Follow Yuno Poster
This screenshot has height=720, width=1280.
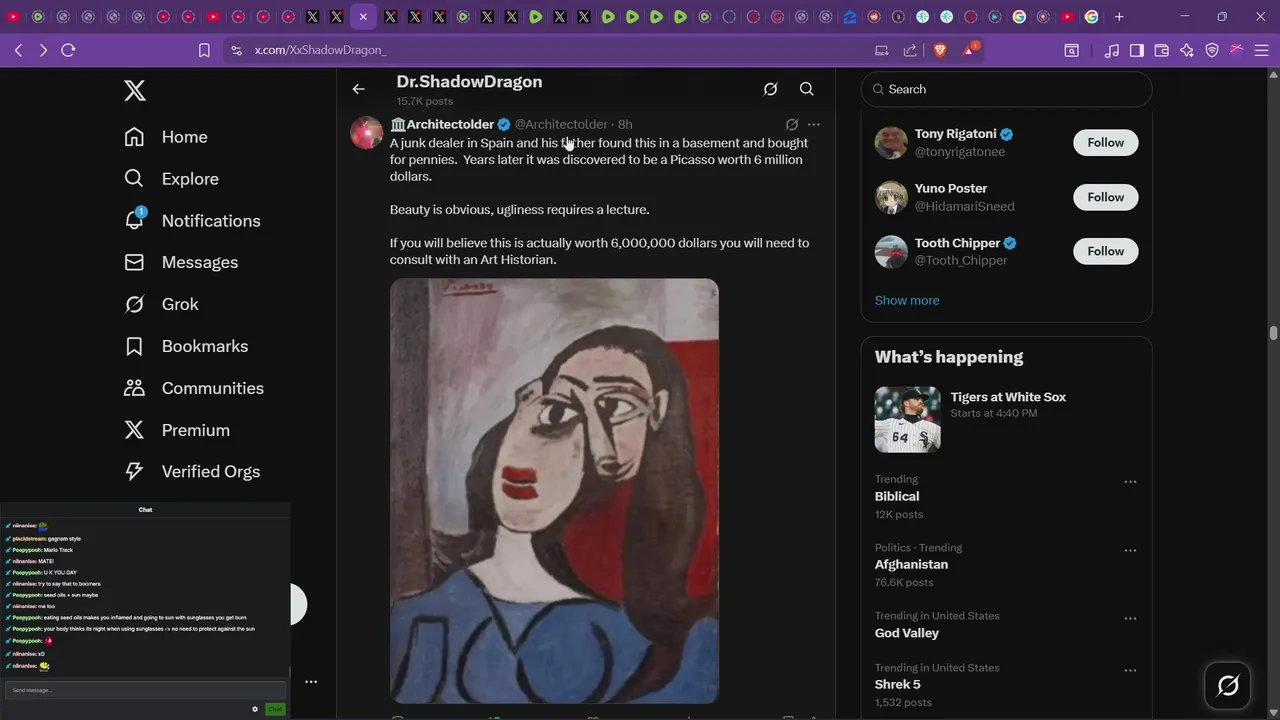[1106, 197]
